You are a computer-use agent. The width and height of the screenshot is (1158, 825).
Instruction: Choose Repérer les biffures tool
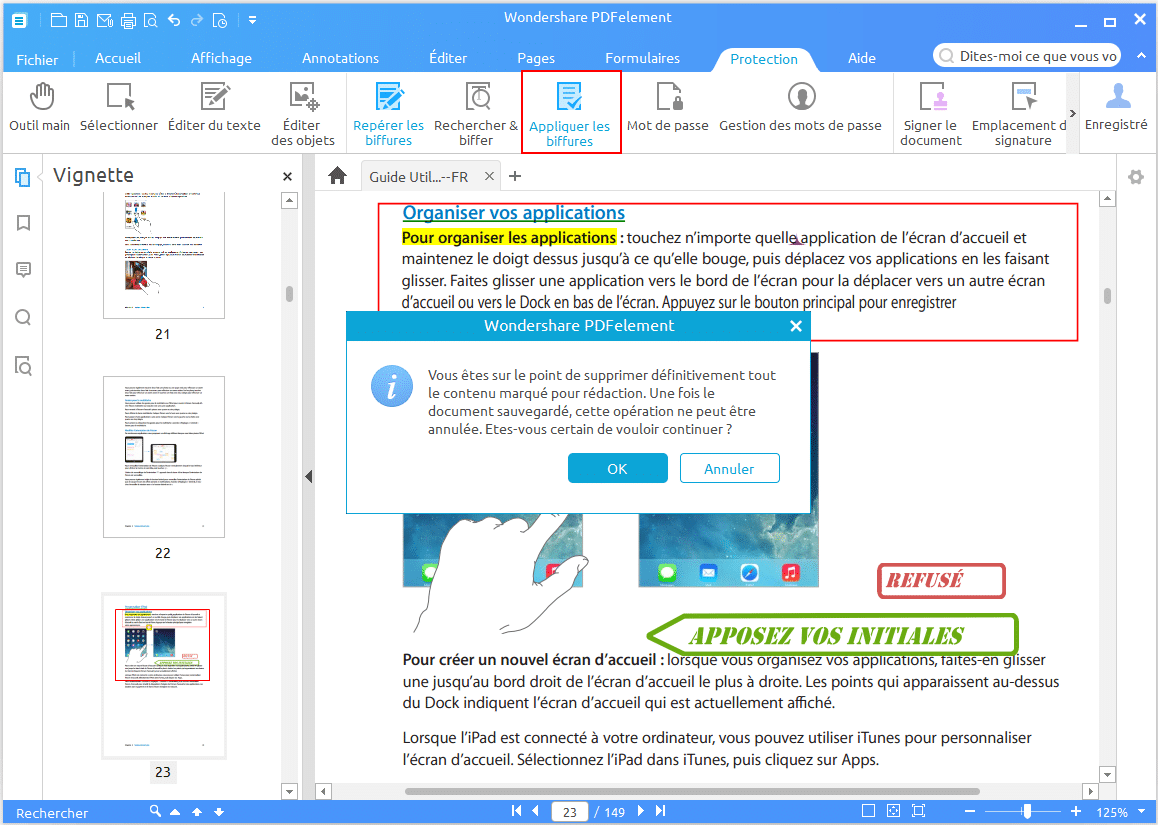[388, 114]
